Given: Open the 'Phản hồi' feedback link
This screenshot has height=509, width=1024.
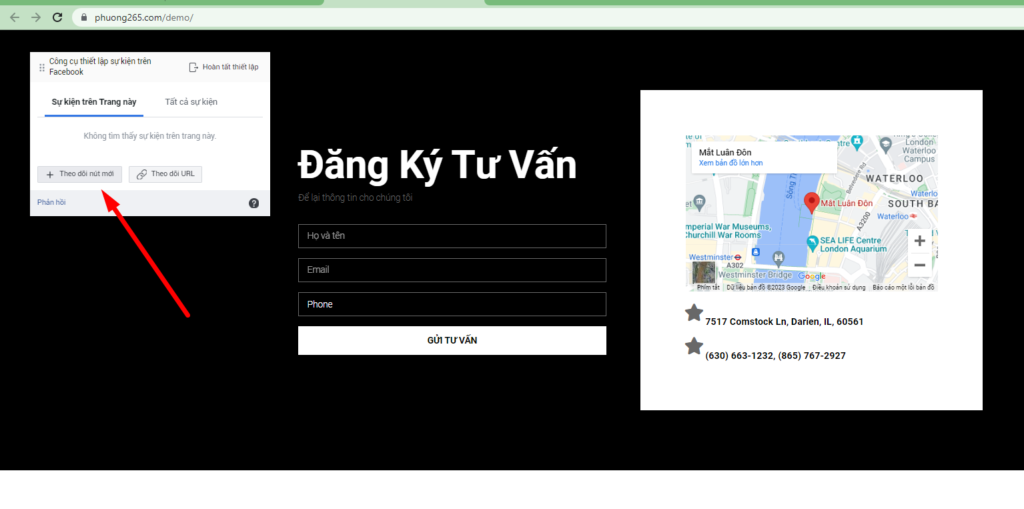Looking at the screenshot, I should click(x=51, y=202).
